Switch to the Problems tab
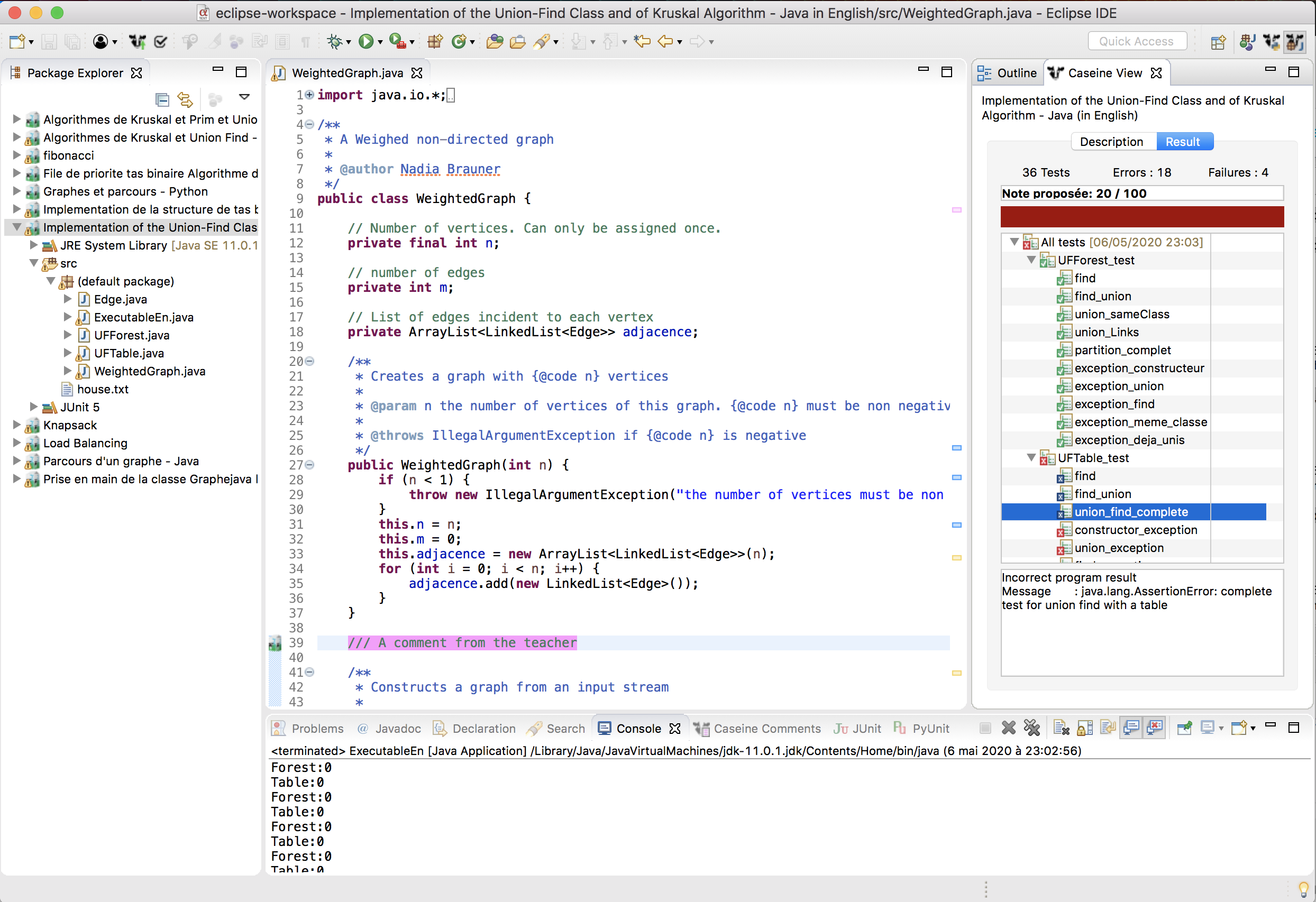 (308, 728)
